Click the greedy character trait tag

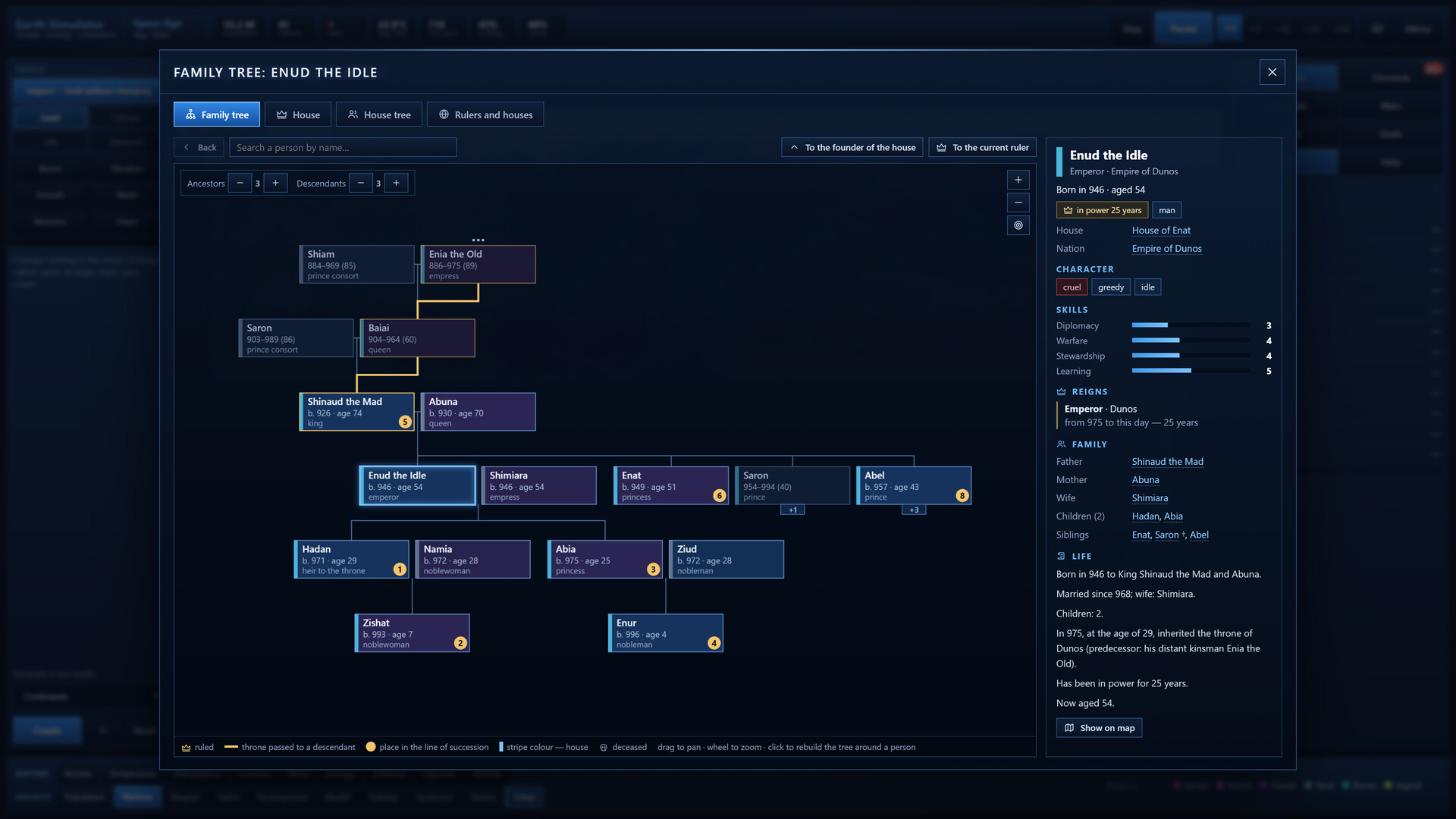click(1111, 287)
